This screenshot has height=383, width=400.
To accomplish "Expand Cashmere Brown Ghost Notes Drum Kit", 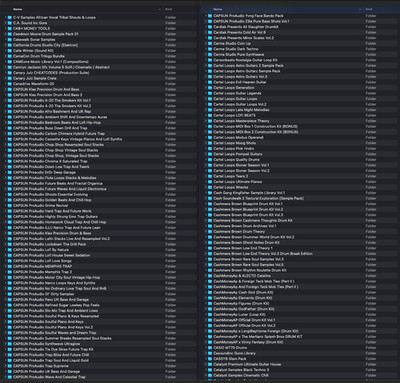I will pos(206,243).
